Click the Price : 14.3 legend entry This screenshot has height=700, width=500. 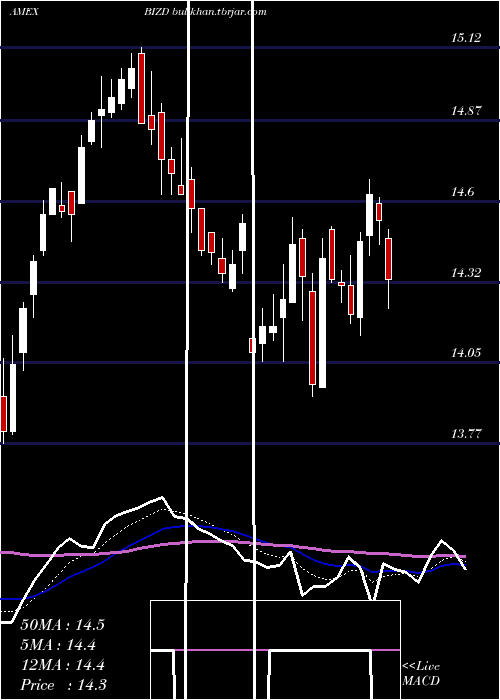click(x=63, y=685)
